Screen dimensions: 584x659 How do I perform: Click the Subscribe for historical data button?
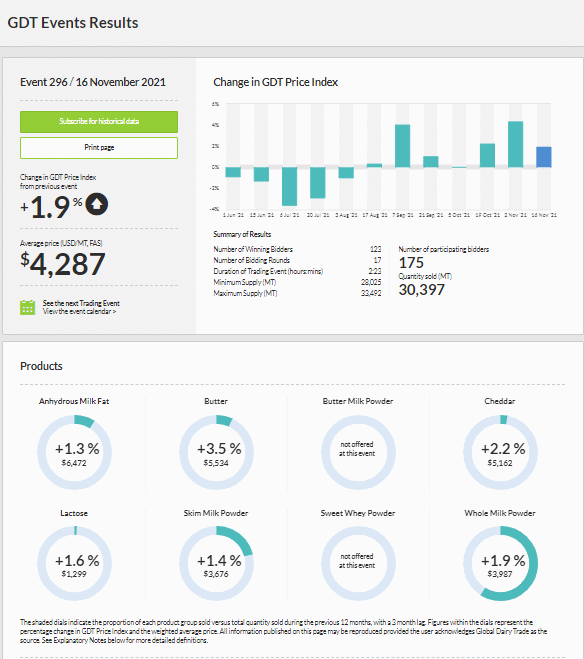coord(99,122)
